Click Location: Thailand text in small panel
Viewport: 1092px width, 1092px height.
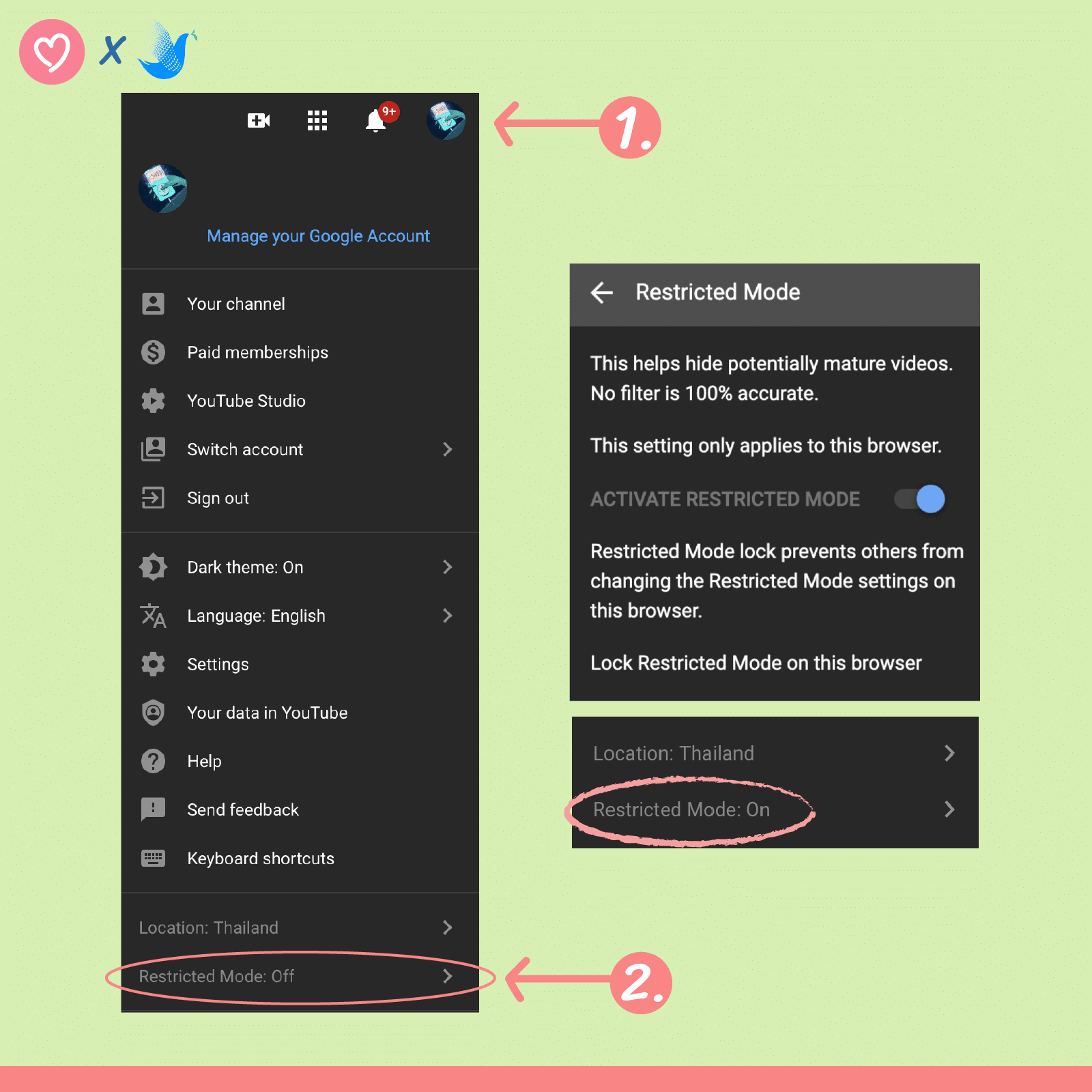(x=673, y=753)
